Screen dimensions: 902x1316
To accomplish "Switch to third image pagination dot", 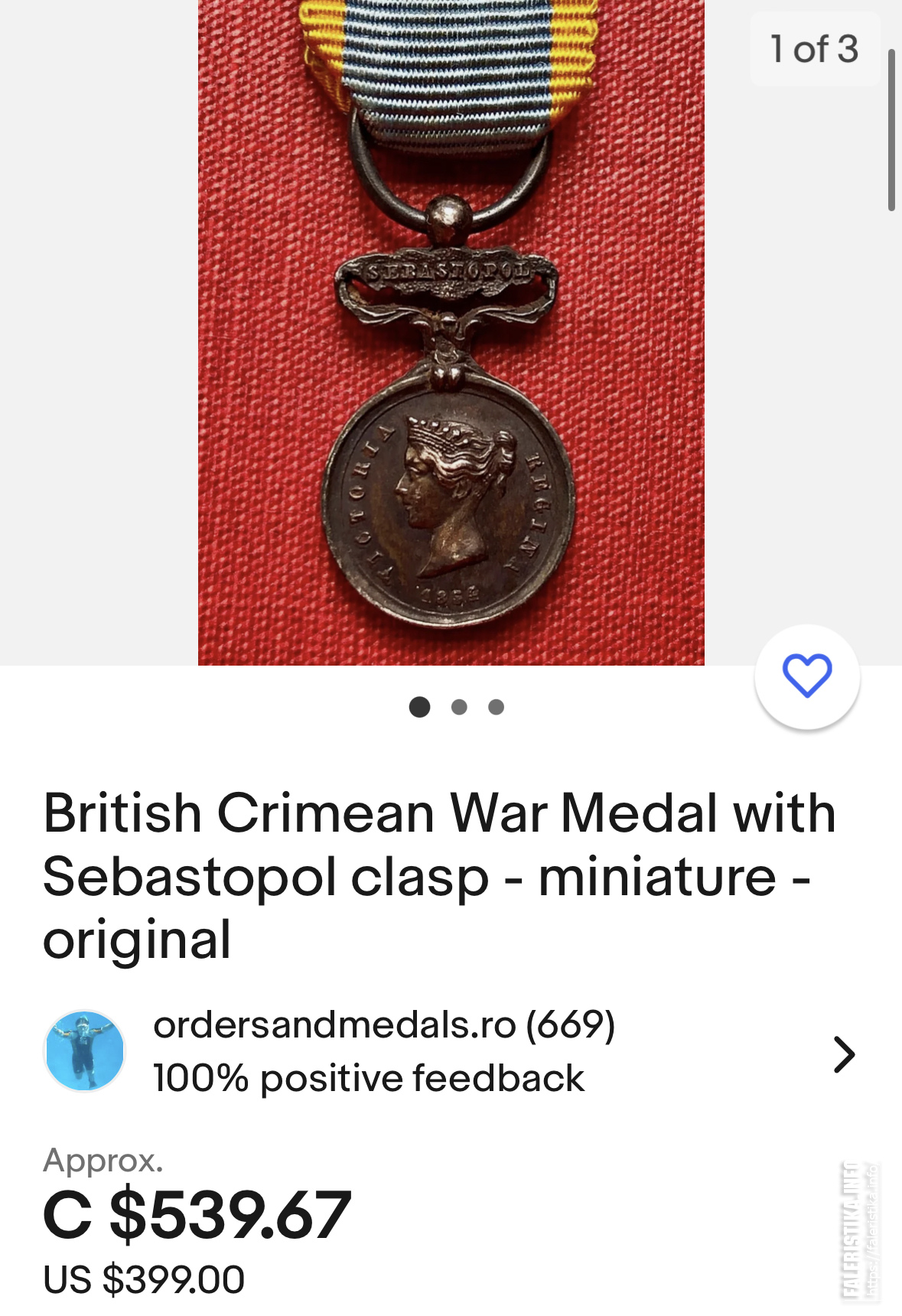I will pos(496,707).
